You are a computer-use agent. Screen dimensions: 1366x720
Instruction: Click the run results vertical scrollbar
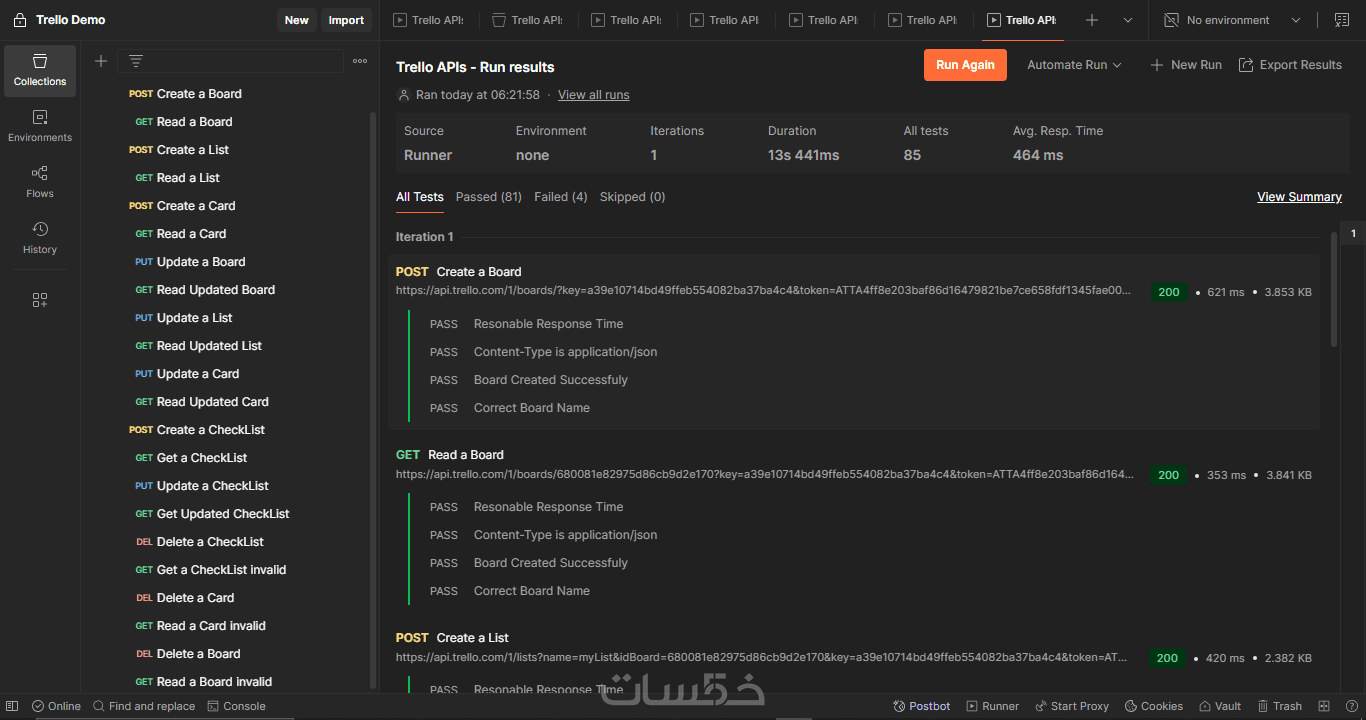pos(1333,290)
